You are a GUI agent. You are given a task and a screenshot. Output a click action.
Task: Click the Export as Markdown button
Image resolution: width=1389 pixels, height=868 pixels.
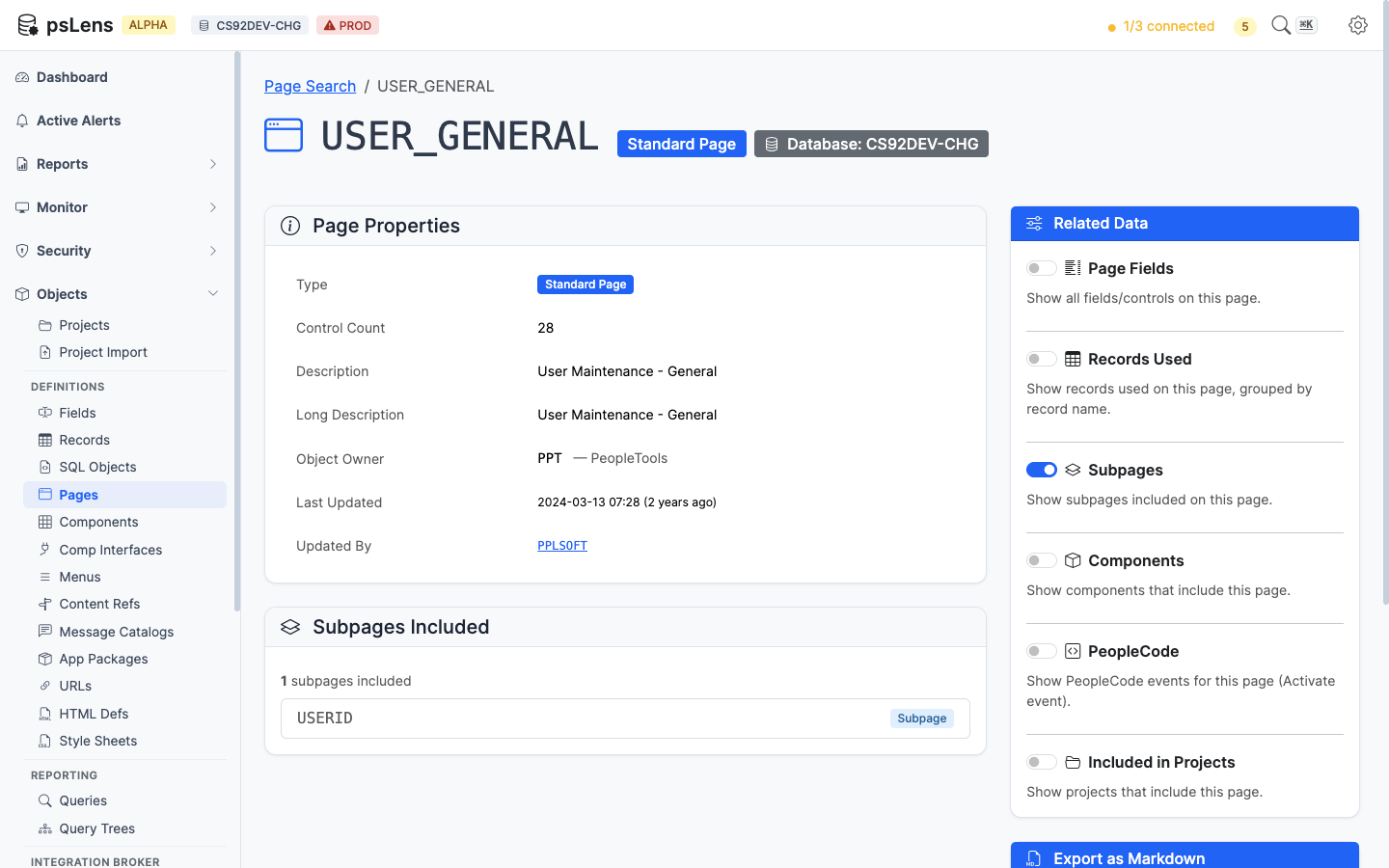click(x=1185, y=856)
